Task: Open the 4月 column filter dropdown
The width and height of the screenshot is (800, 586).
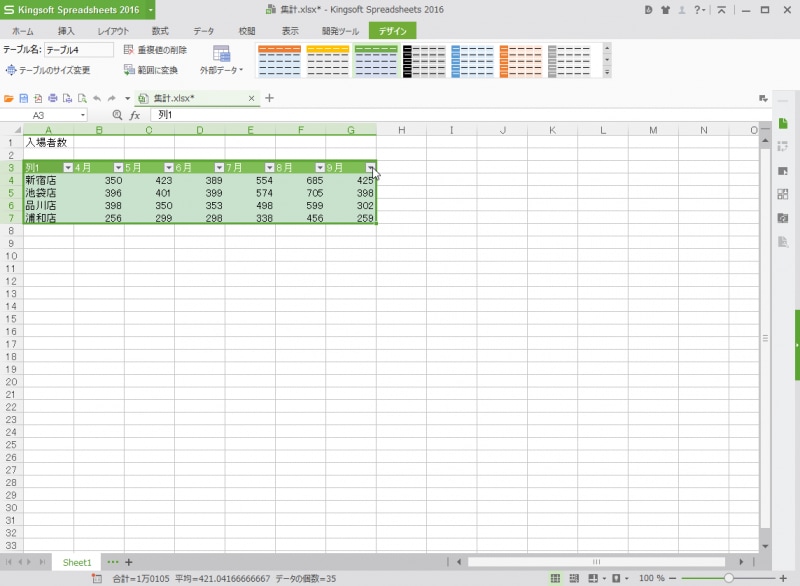Action: (118, 167)
